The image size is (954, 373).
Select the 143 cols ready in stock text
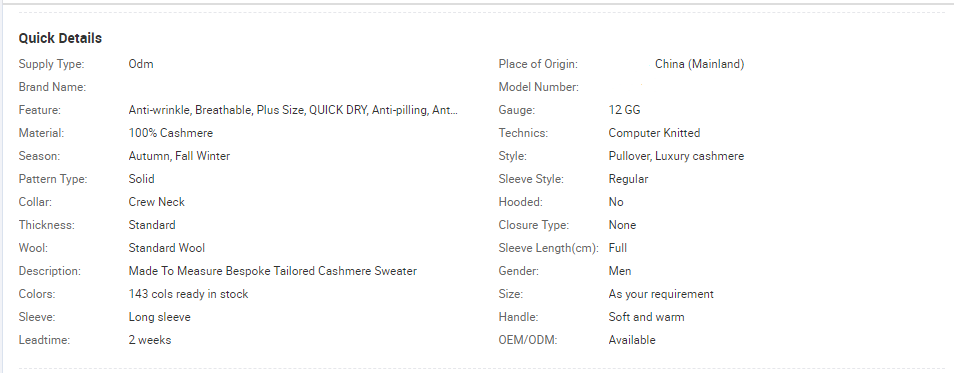189,294
